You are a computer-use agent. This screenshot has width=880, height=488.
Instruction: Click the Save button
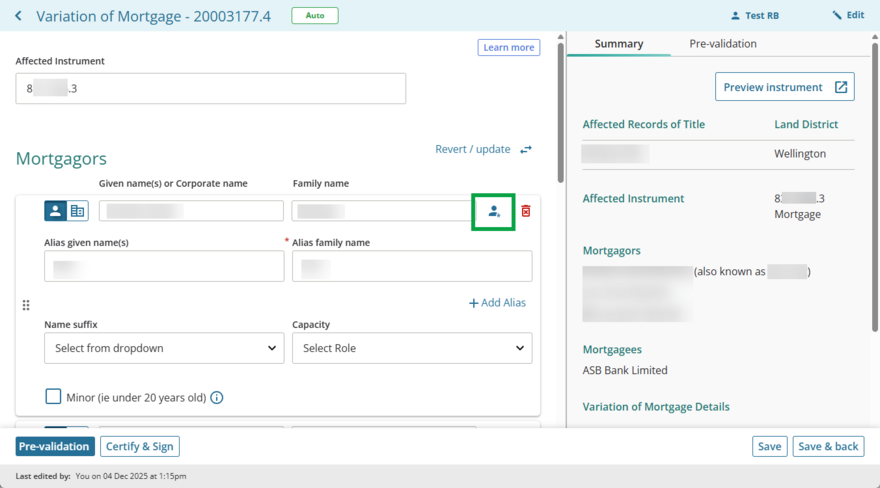[769, 446]
